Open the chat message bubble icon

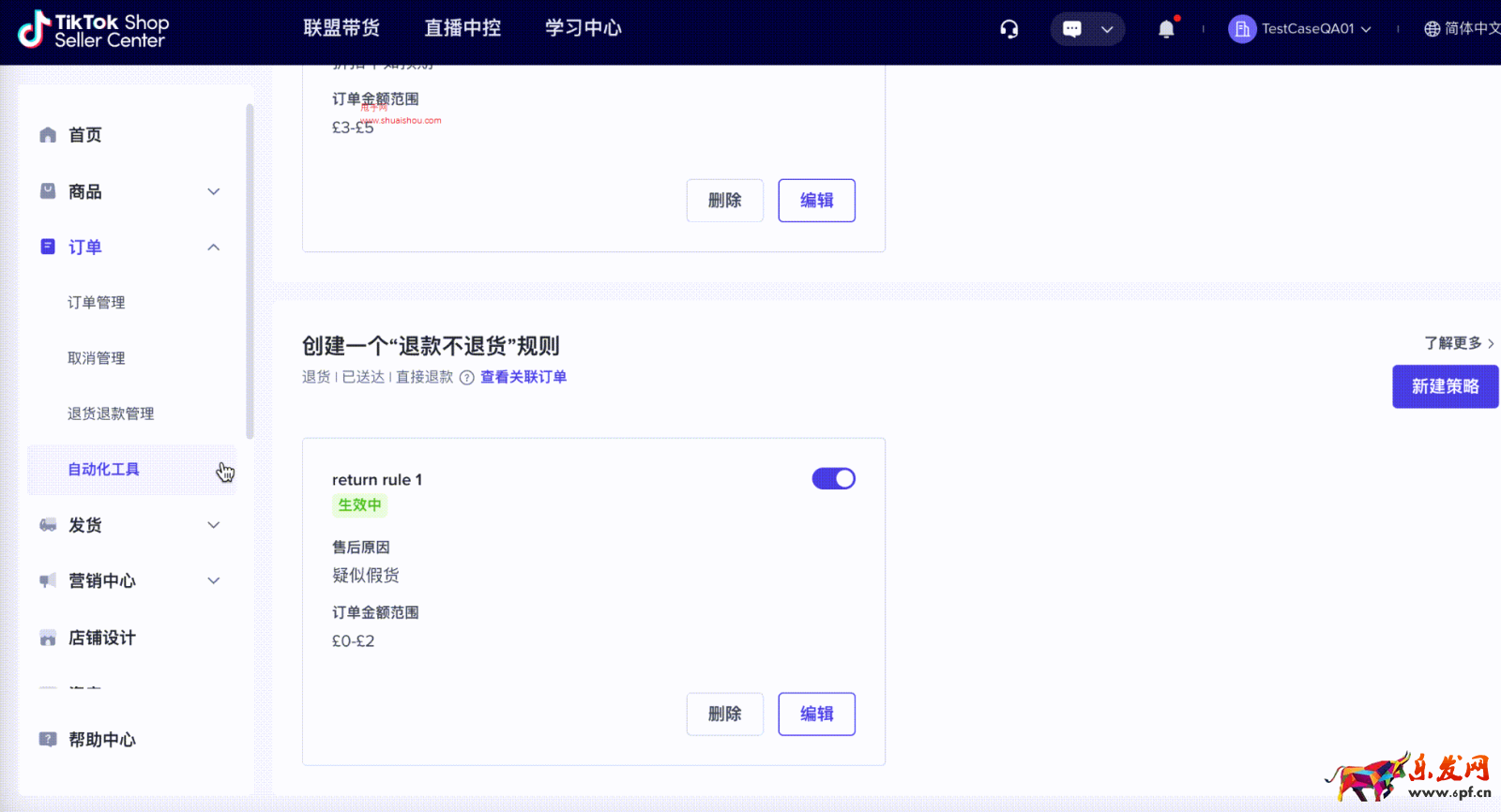pos(1071,29)
